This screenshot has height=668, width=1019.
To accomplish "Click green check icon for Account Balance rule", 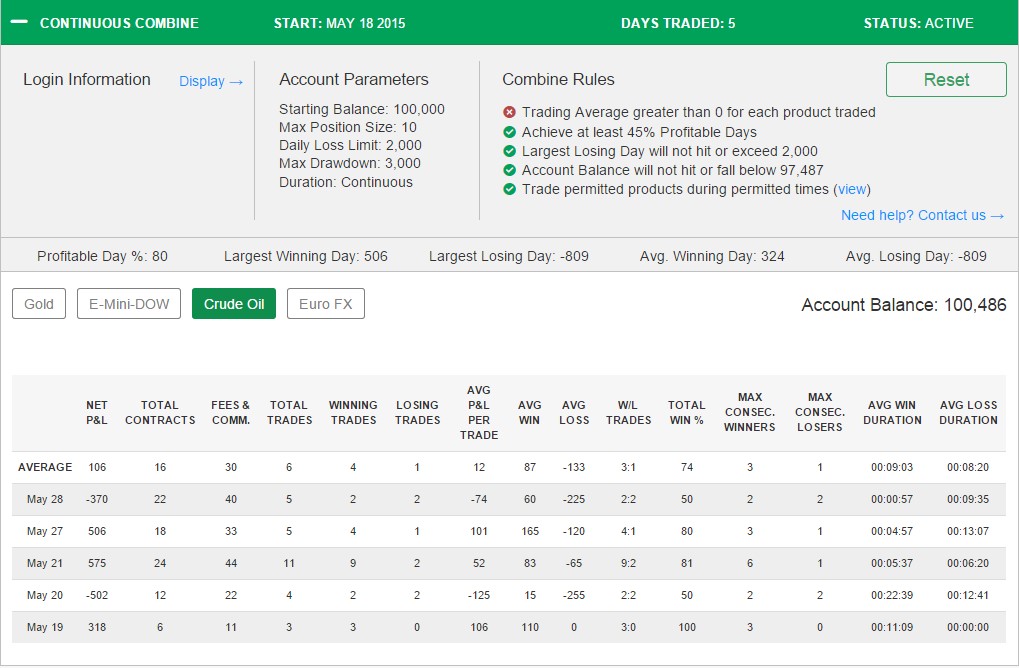I will point(510,170).
